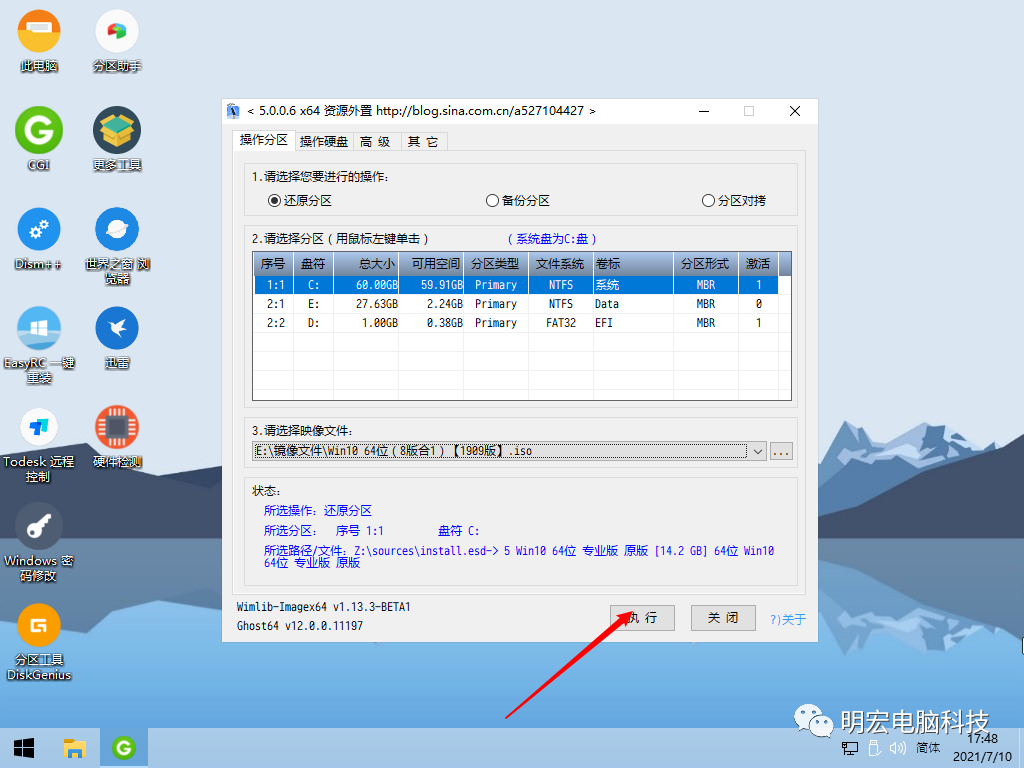Viewport: 1024px width, 768px height.
Task: Click the volume tray icon
Action: pyautogui.click(x=898, y=748)
